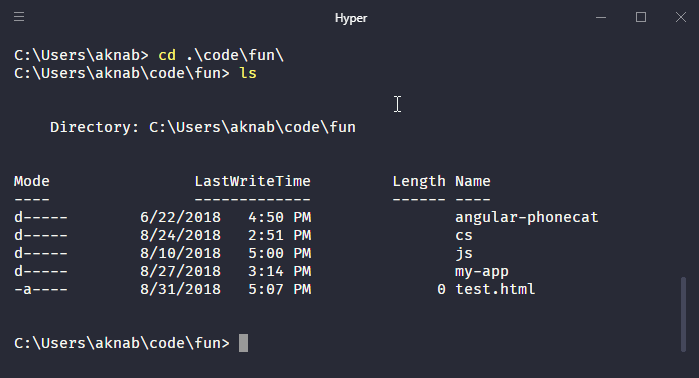
Task: Click the date '8/27/2018'
Action: point(181,271)
